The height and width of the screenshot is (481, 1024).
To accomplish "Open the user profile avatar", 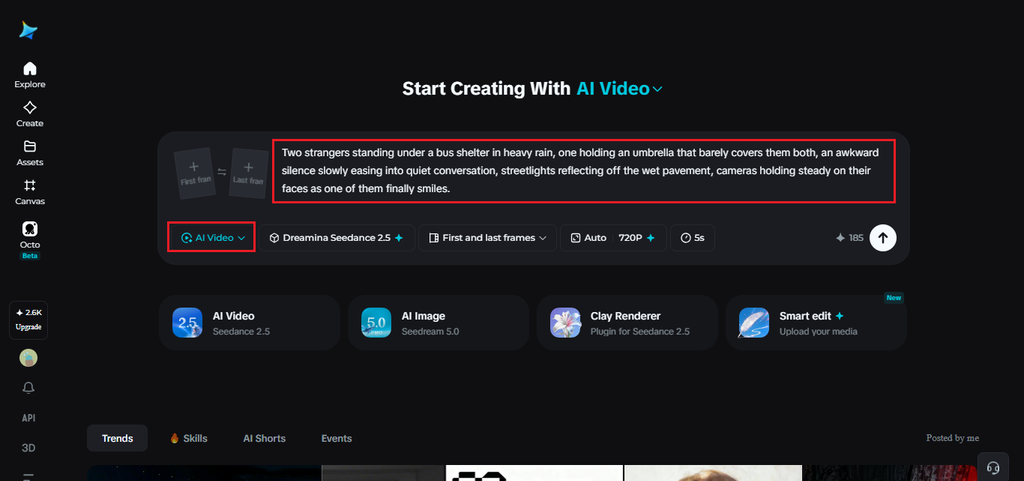I will click(x=29, y=358).
